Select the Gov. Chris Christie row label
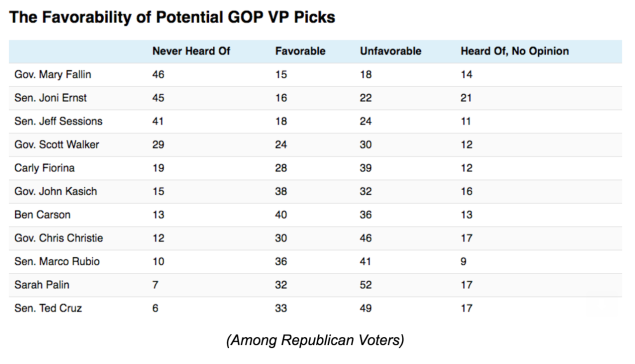635x364 pixels. pos(59,238)
